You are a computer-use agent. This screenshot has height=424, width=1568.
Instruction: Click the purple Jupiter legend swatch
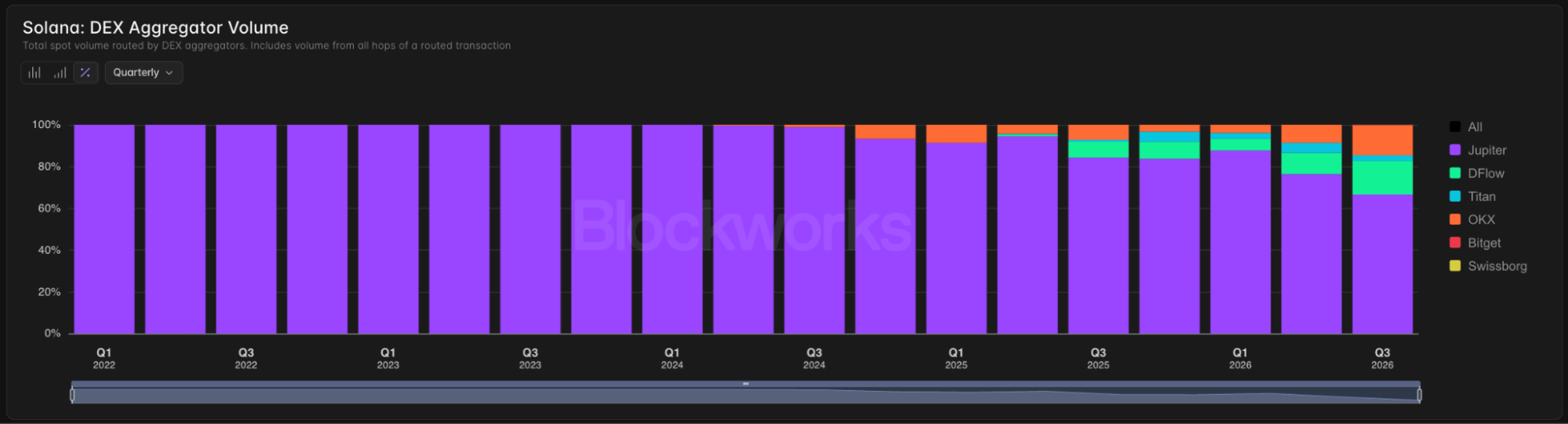[x=1455, y=150]
